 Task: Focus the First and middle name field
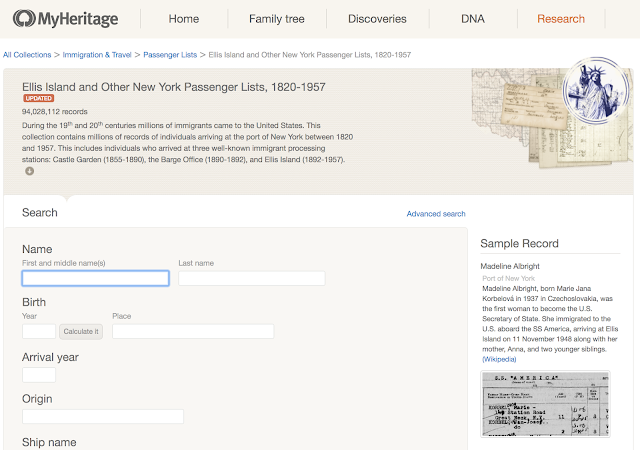96,278
